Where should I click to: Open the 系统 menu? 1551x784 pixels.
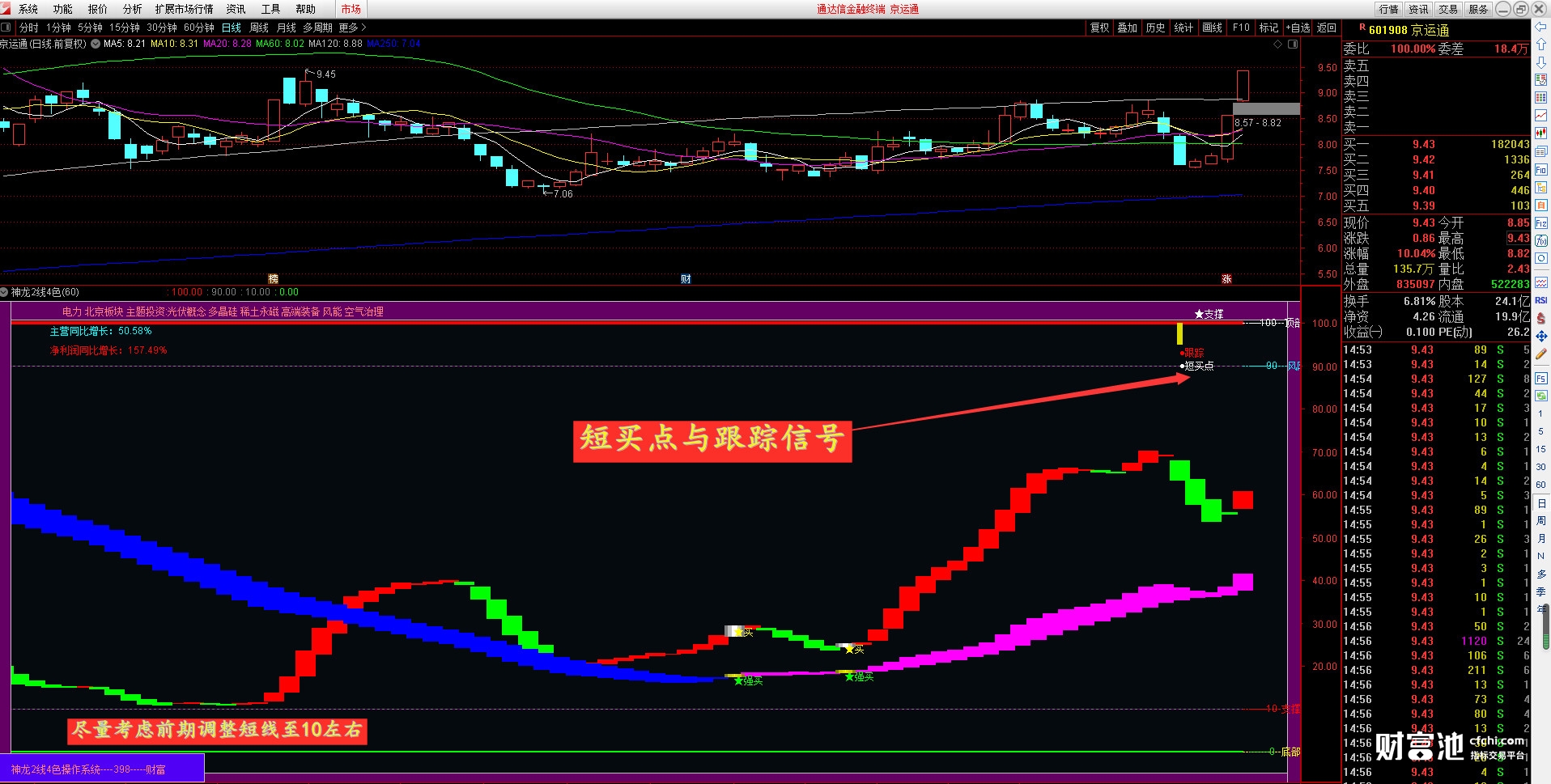pyautogui.click(x=28, y=9)
